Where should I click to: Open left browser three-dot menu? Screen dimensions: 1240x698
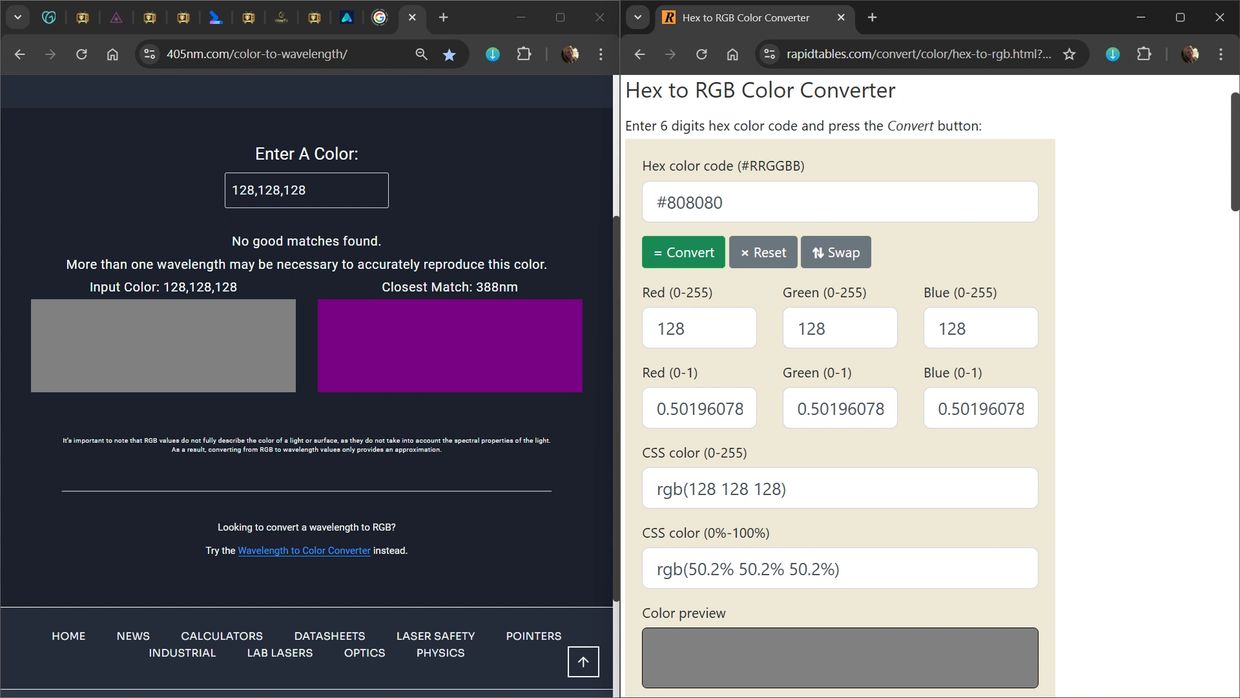600,54
